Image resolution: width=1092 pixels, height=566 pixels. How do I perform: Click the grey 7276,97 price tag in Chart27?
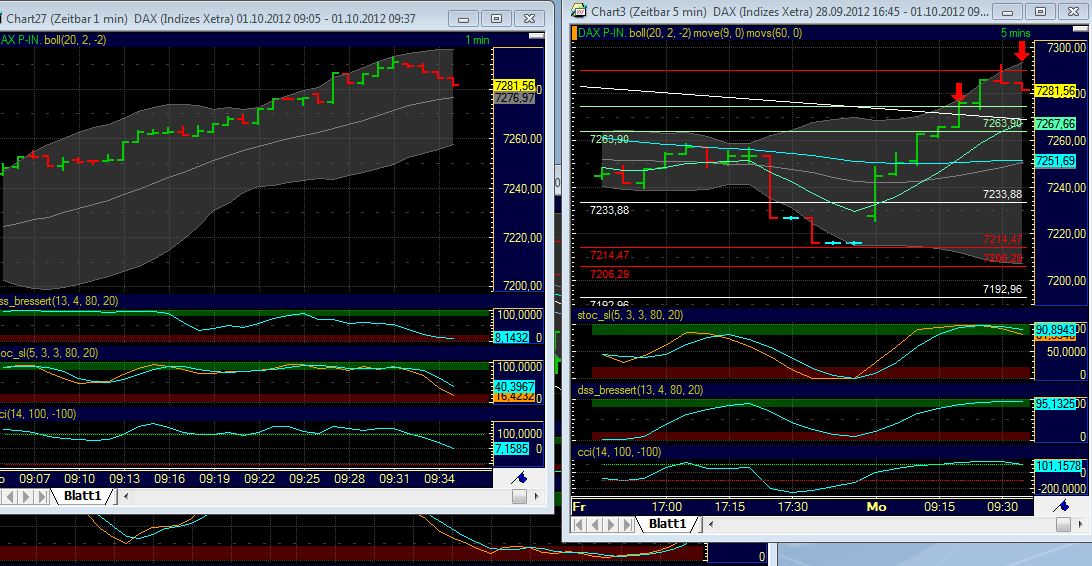click(x=514, y=98)
